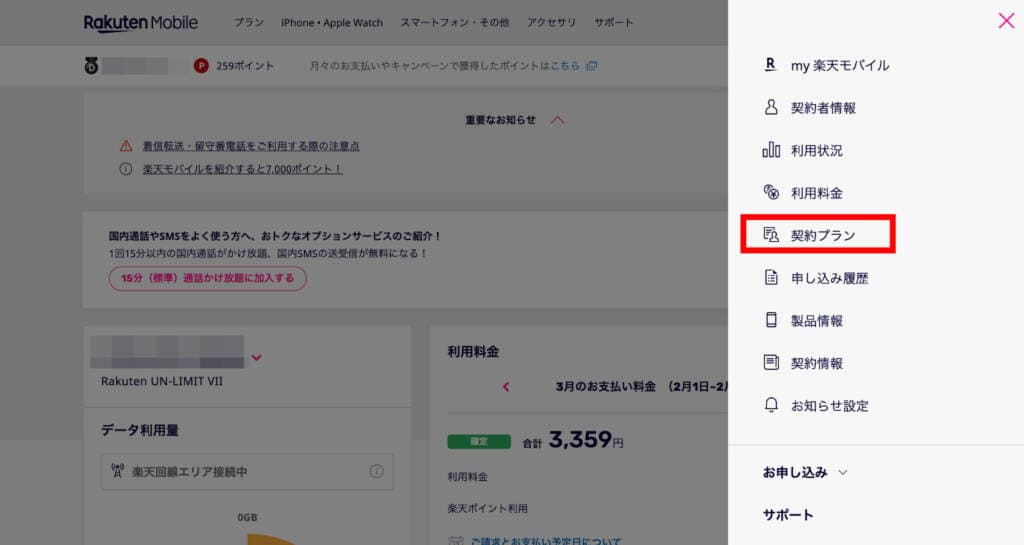Click the newspaper icon beside 契約情報
The image size is (1024, 545).
(x=771, y=362)
